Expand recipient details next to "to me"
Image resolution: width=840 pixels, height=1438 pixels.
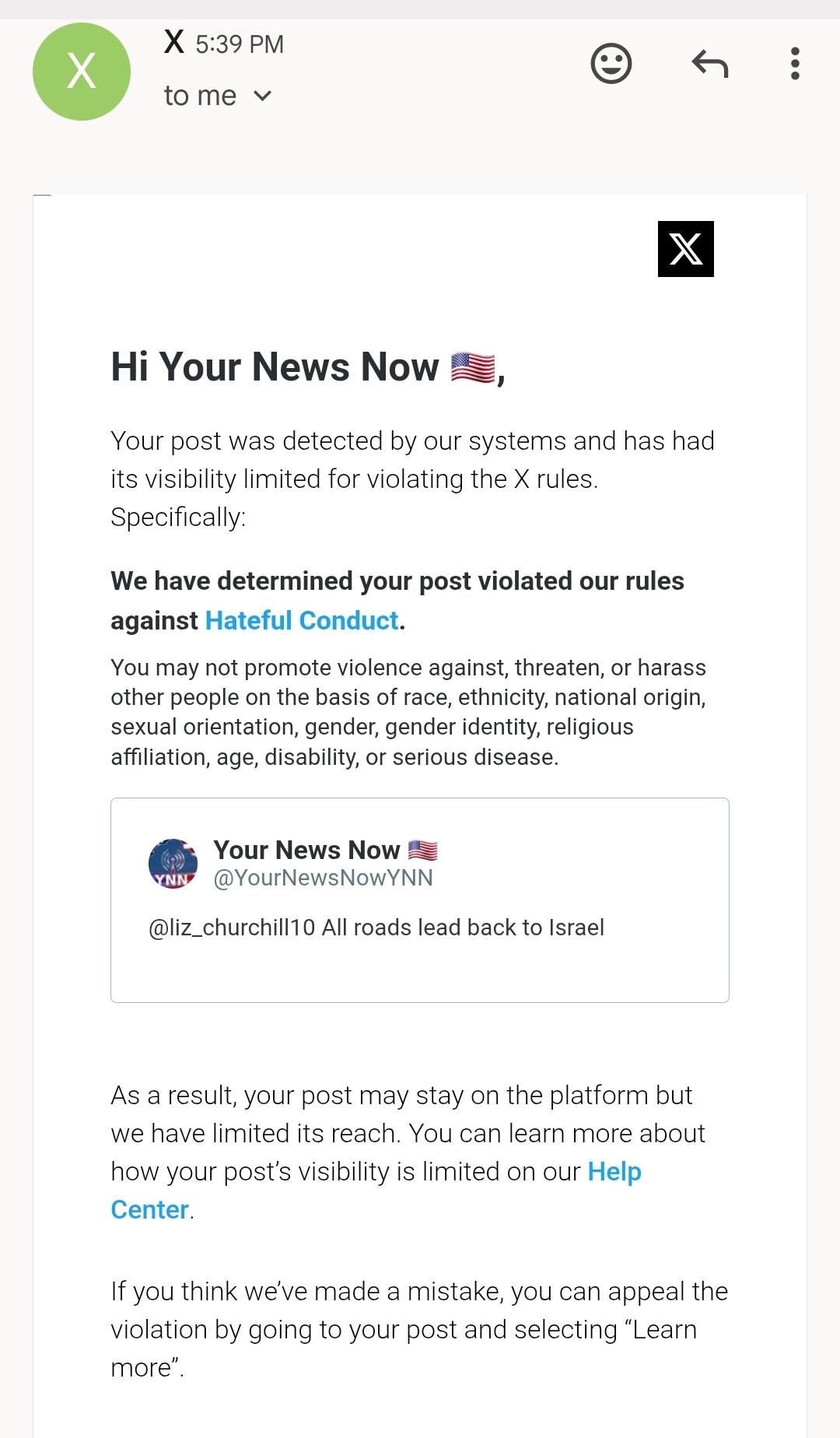tap(263, 96)
